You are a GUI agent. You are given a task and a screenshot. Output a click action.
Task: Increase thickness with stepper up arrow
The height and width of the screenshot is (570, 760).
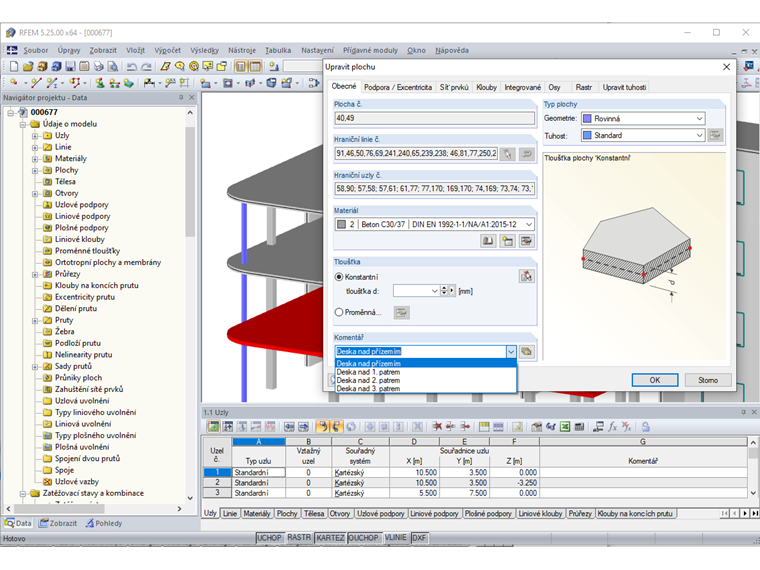click(x=444, y=288)
